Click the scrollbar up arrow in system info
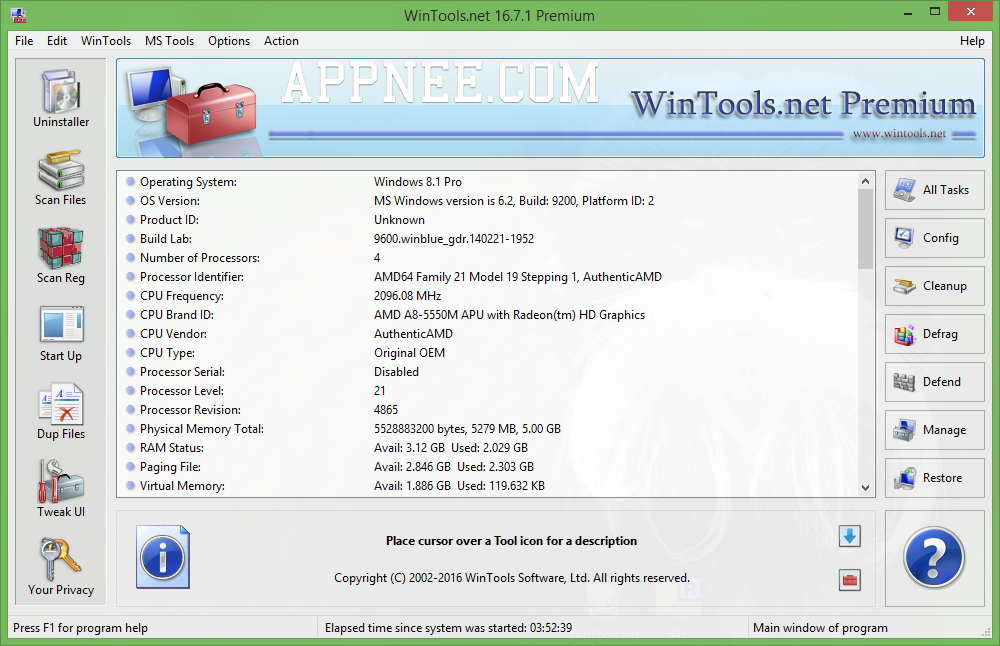The image size is (1000, 646). point(865,181)
